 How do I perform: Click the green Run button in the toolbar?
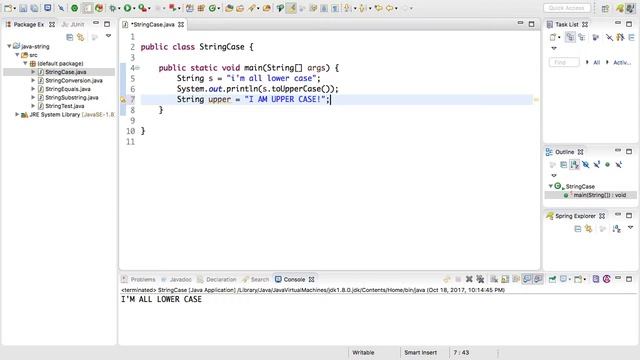[x=128, y=8]
